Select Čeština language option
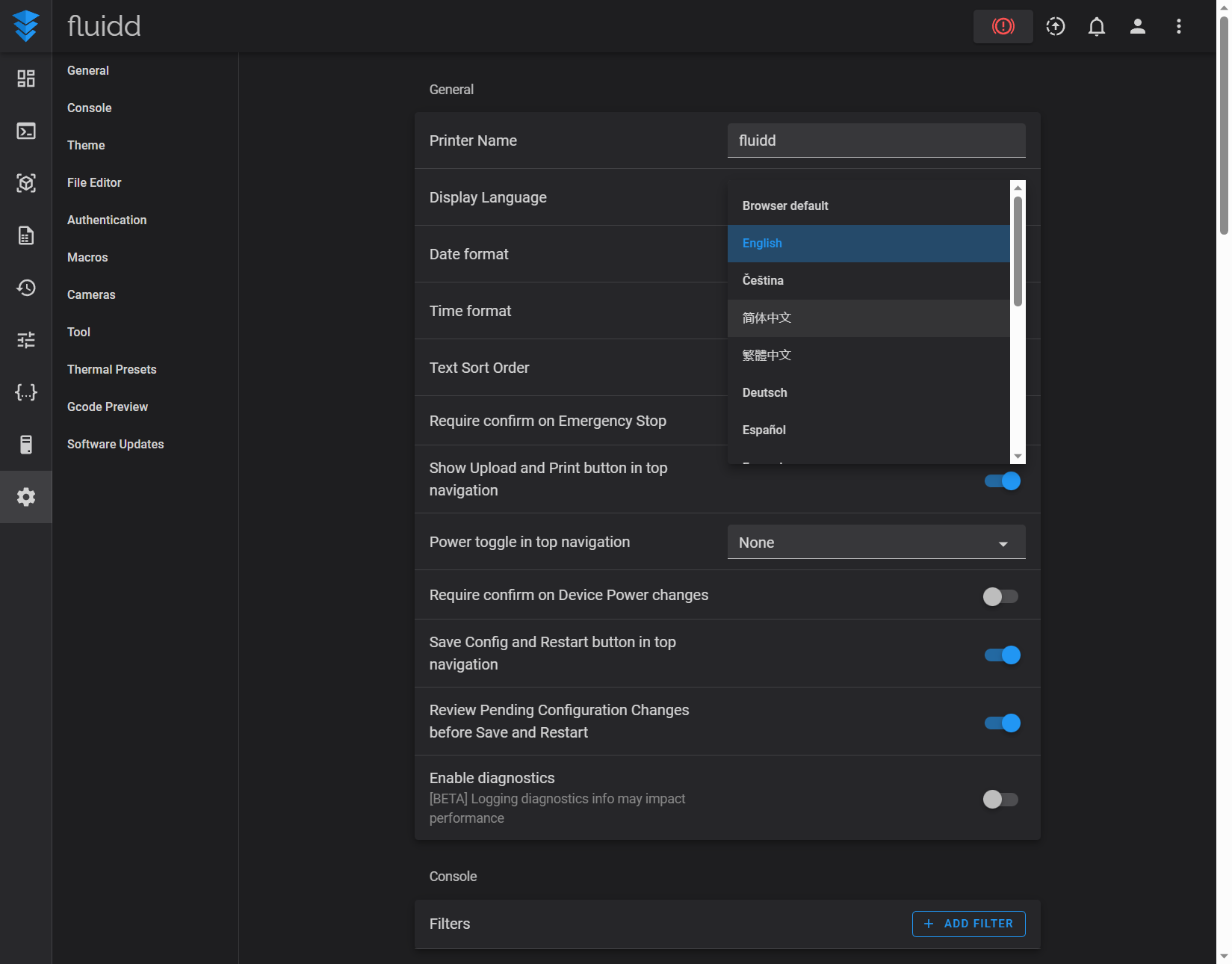Screen dimensions: 1232x964 pyautogui.click(x=869, y=281)
